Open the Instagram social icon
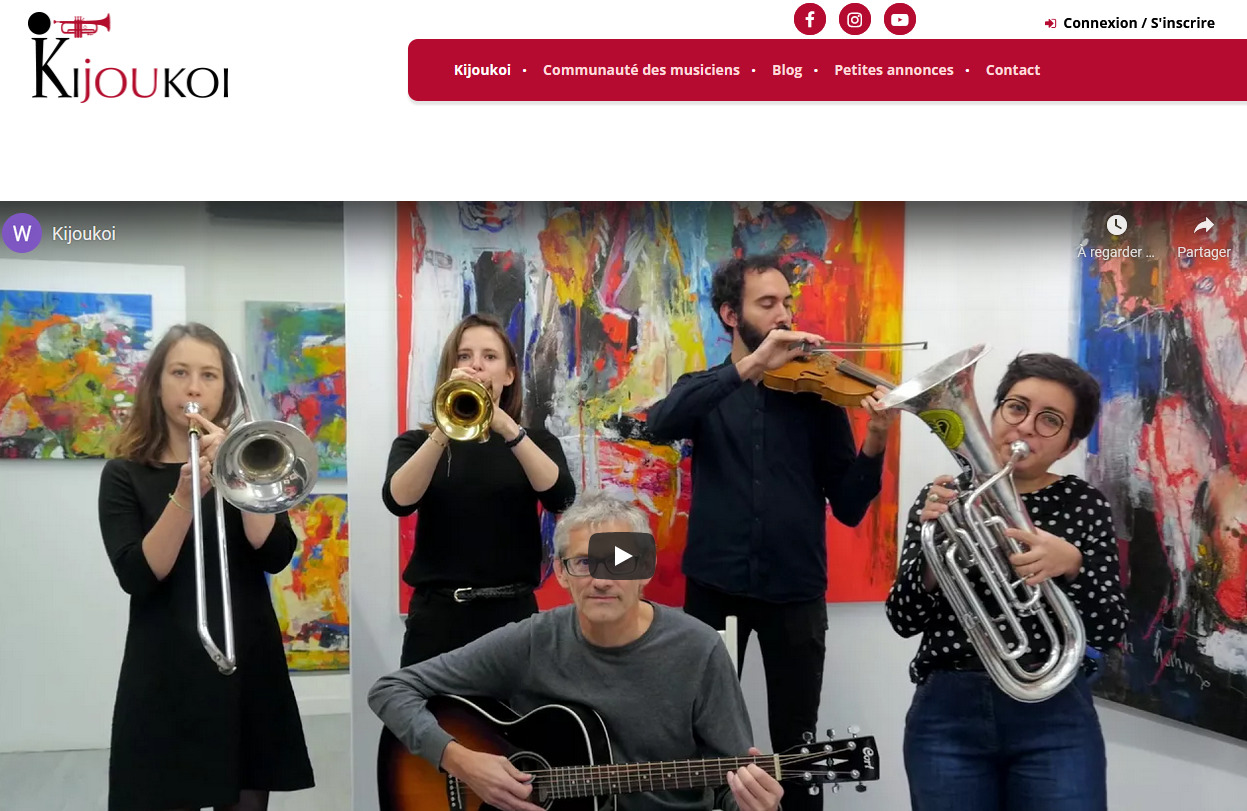Screen dimensions: 1247x811 coord(855,19)
